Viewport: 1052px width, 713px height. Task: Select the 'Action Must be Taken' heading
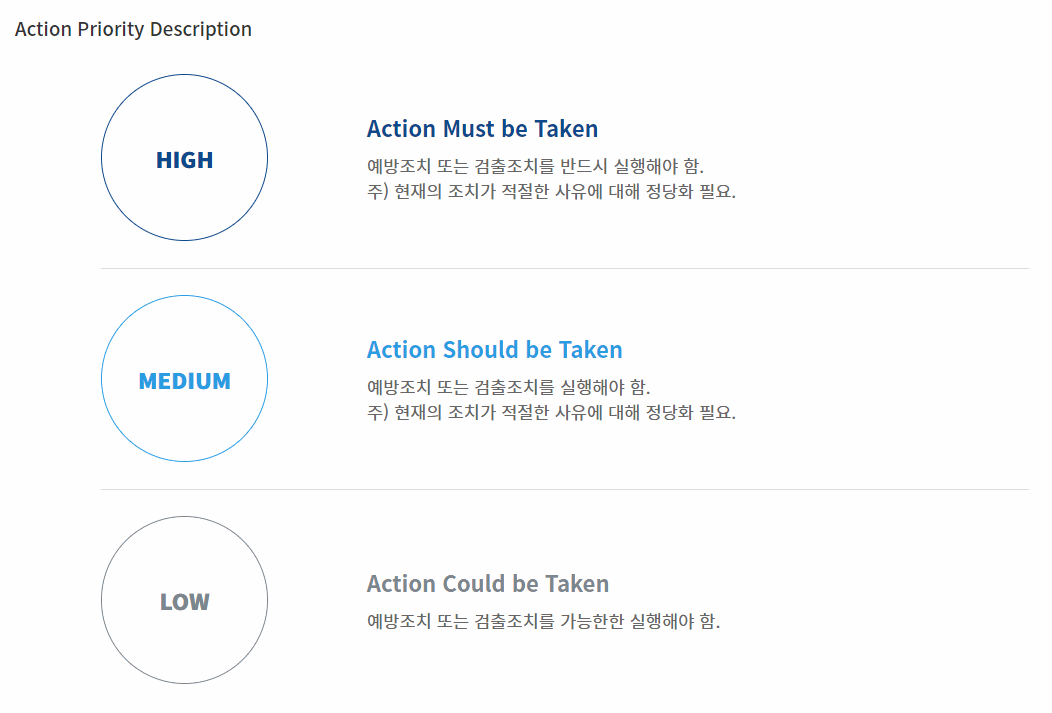[482, 129]
